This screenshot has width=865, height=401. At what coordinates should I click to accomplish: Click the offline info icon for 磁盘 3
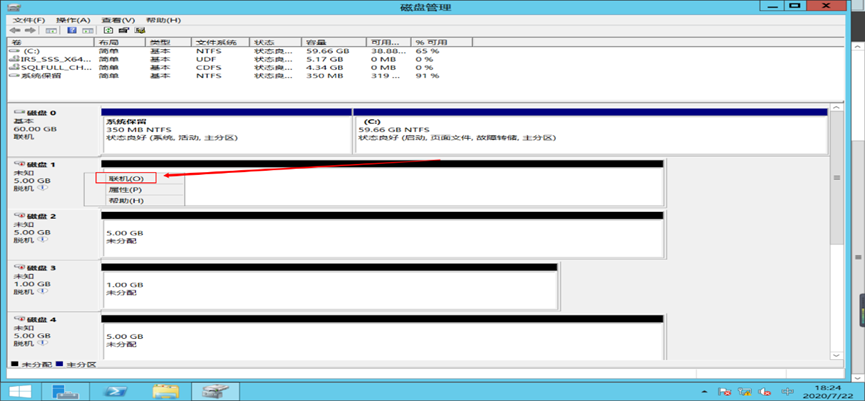point(43,291)
